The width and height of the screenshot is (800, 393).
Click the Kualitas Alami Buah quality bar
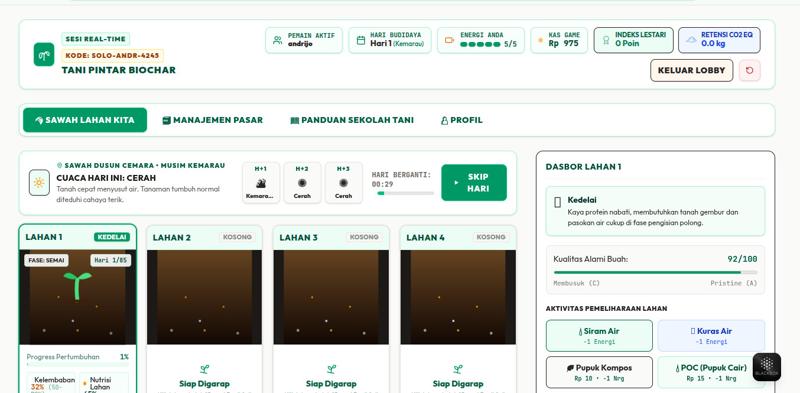point(655,273)
